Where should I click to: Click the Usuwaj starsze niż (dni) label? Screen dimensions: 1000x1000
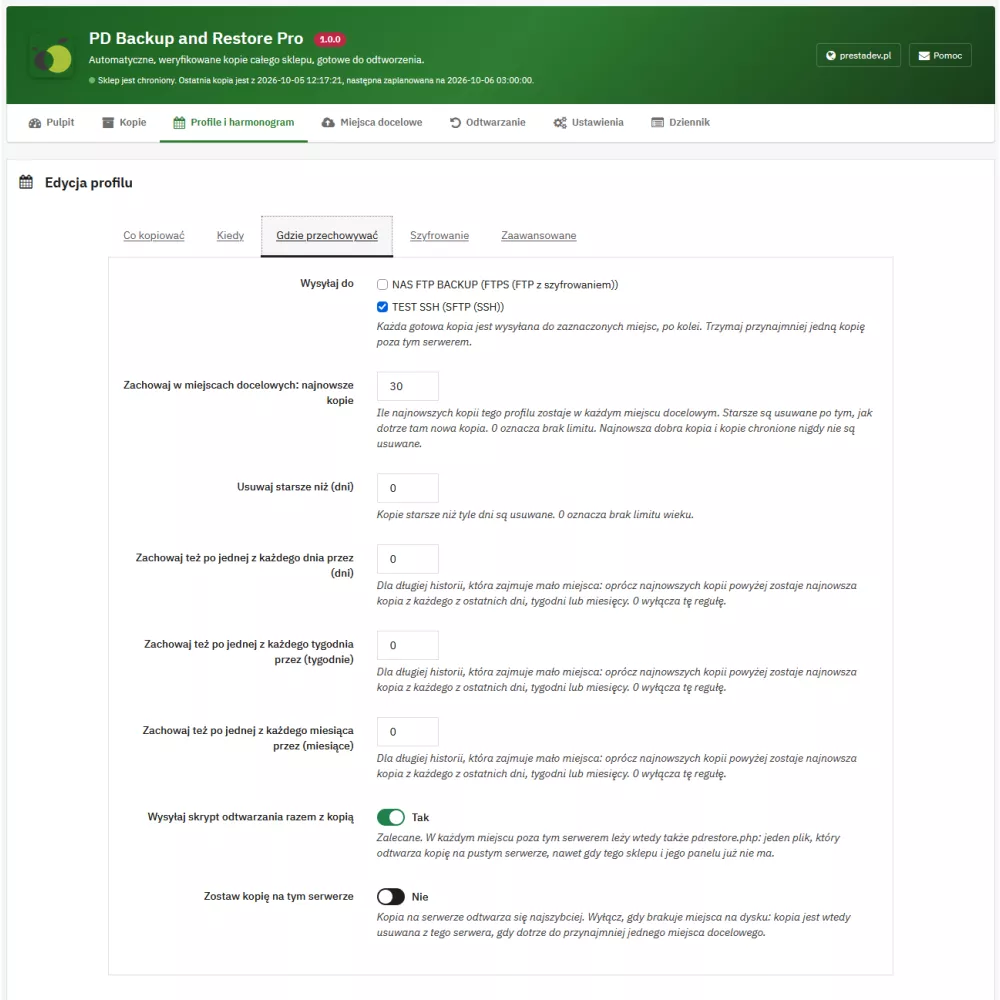295,487
